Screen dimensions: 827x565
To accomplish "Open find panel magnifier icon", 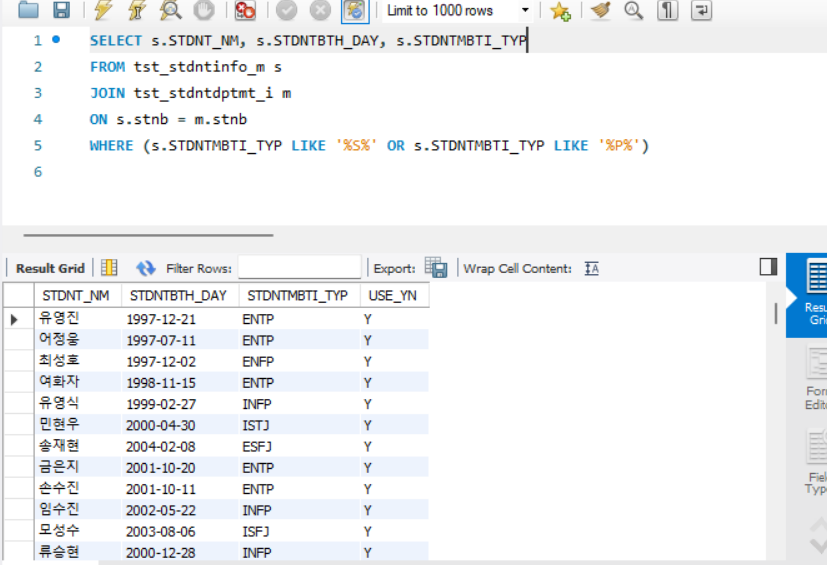I will pyautogui.click(x=633, y=10).
